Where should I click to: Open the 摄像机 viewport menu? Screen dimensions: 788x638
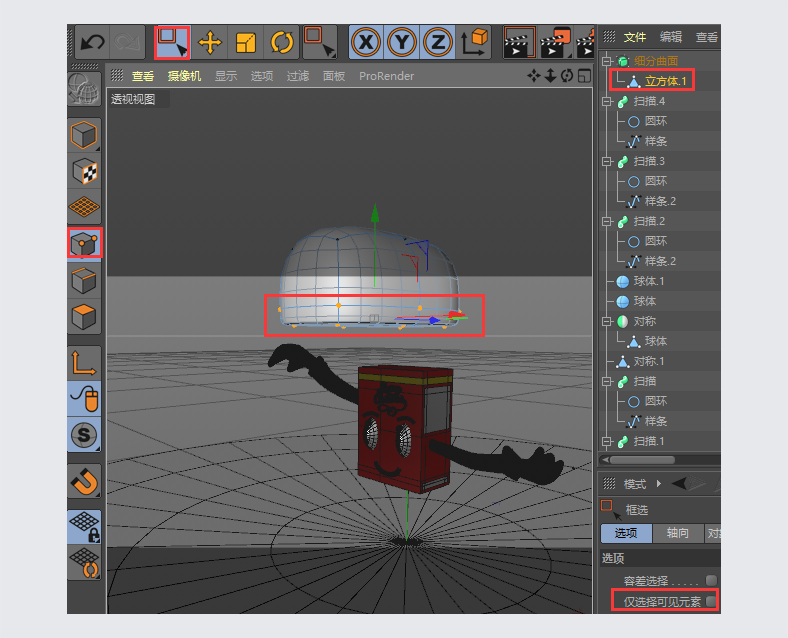click(x=184, y=76)
